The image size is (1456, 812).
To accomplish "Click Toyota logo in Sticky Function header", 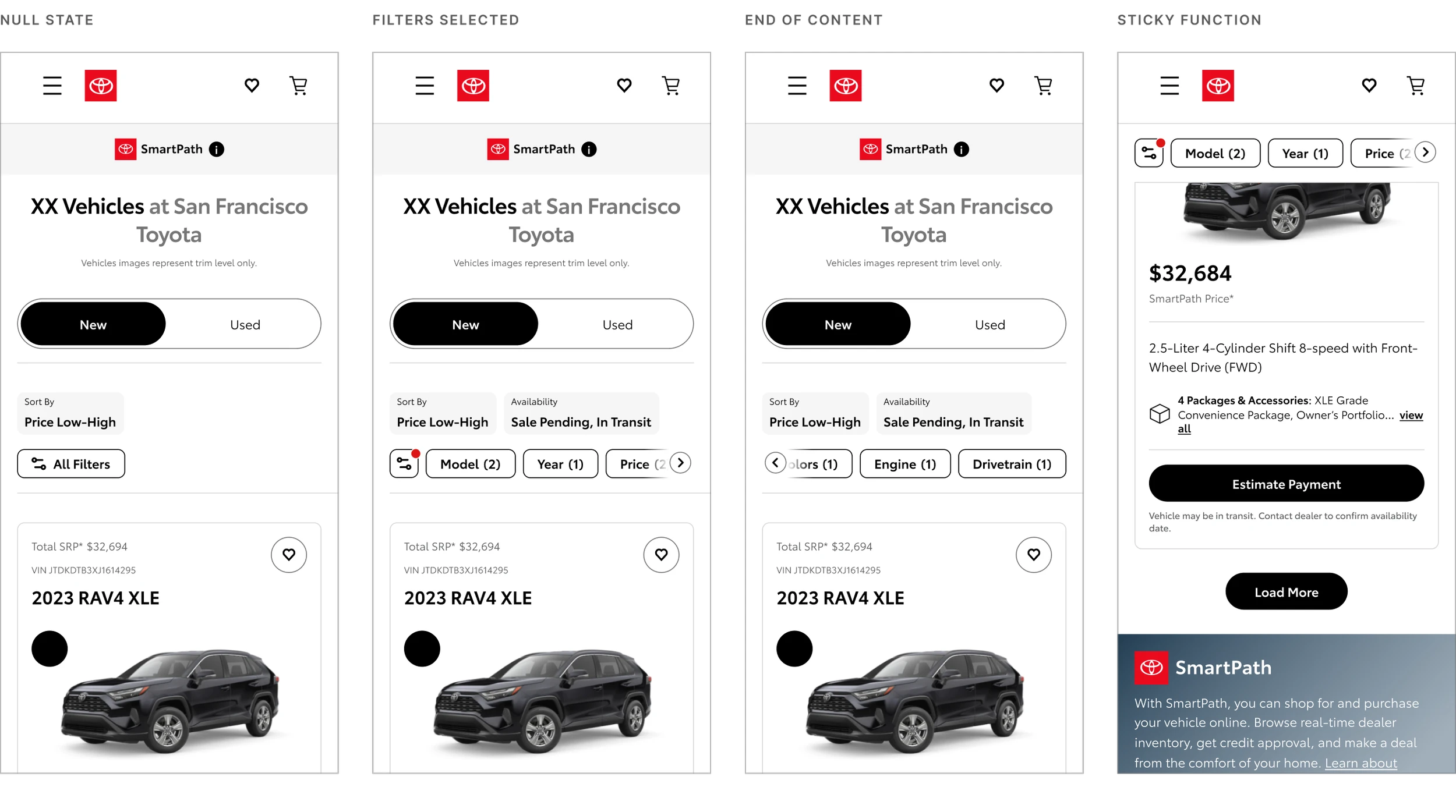I will pos(1218,86).
